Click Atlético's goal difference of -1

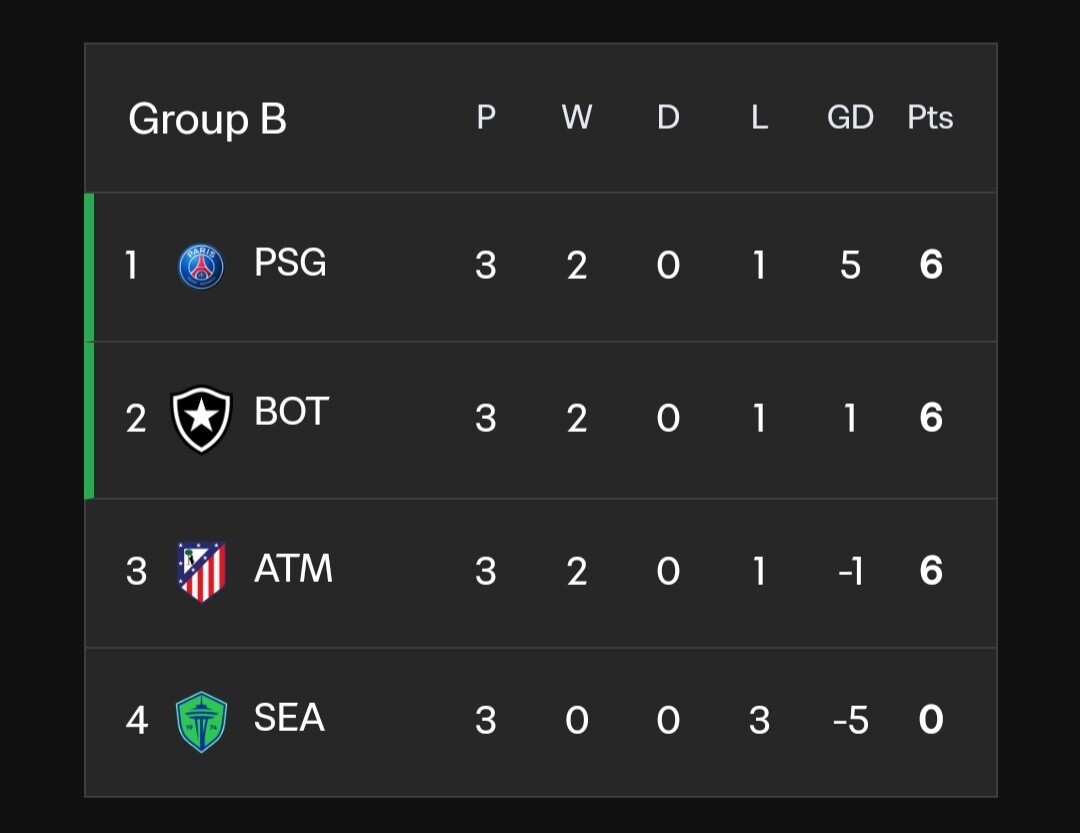tap(850, 571)
